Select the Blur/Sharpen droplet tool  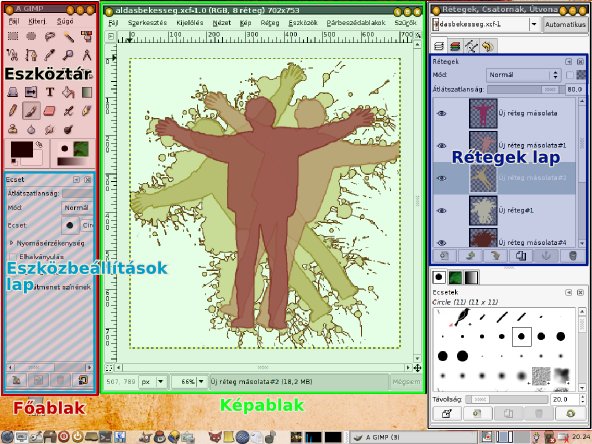pyautogui.click(x=31, y=130)
